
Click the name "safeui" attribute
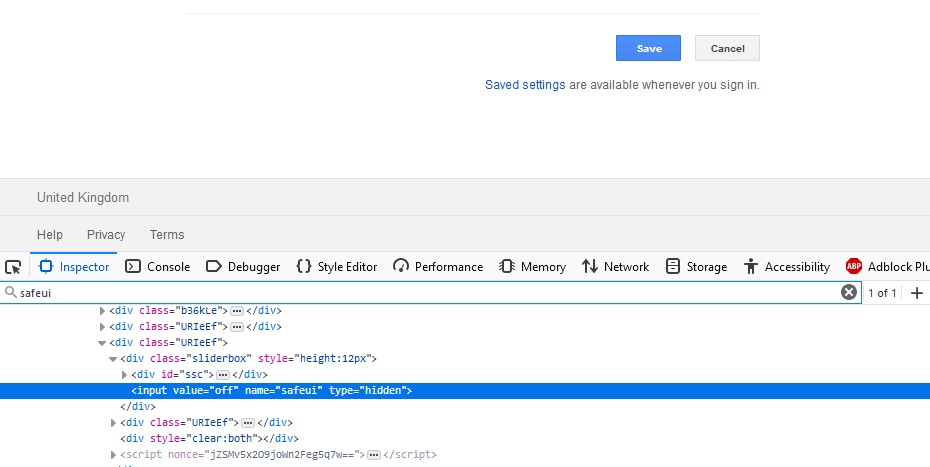coord(284,390)
